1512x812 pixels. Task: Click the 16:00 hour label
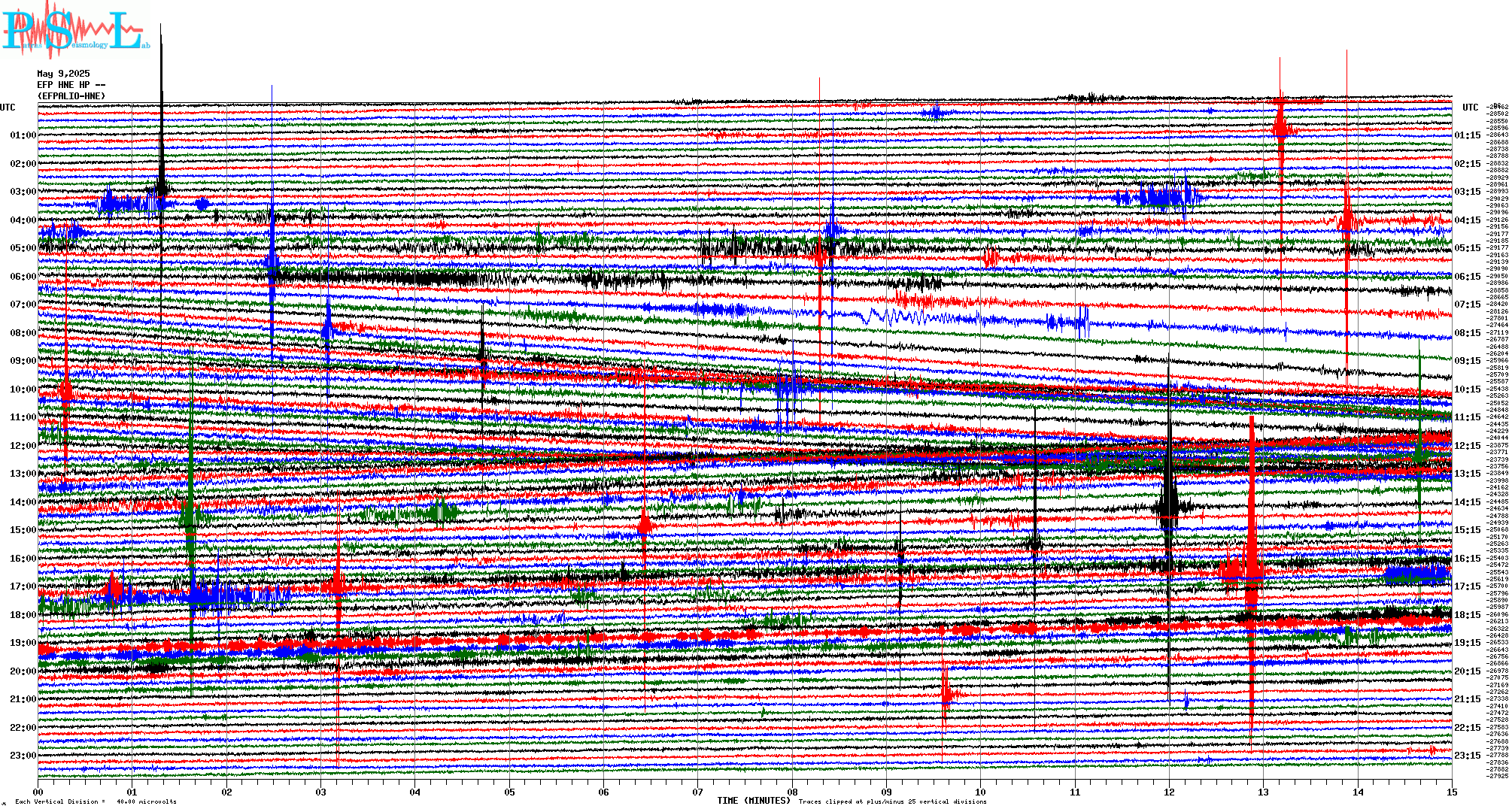[23, 559]
